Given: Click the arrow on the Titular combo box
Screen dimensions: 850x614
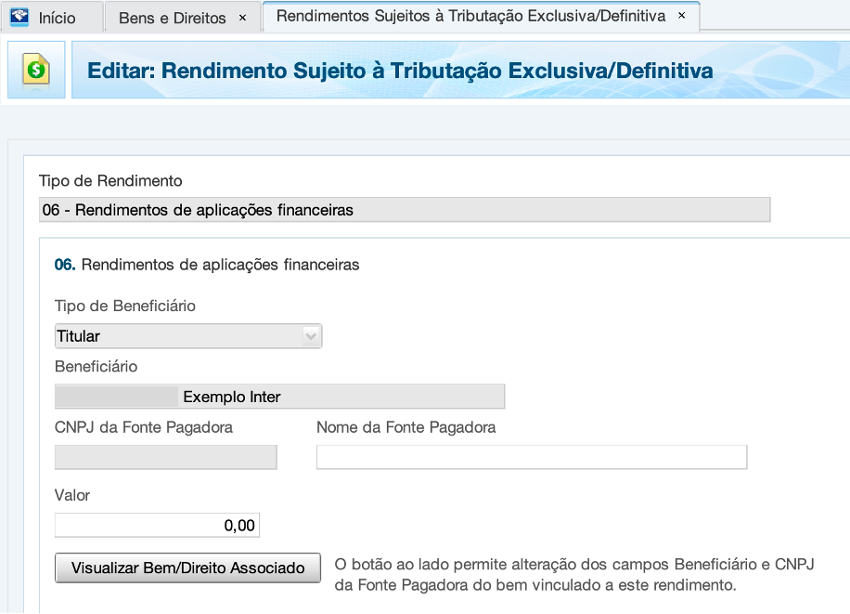Looking at the screenshot, I should [310, 336].
